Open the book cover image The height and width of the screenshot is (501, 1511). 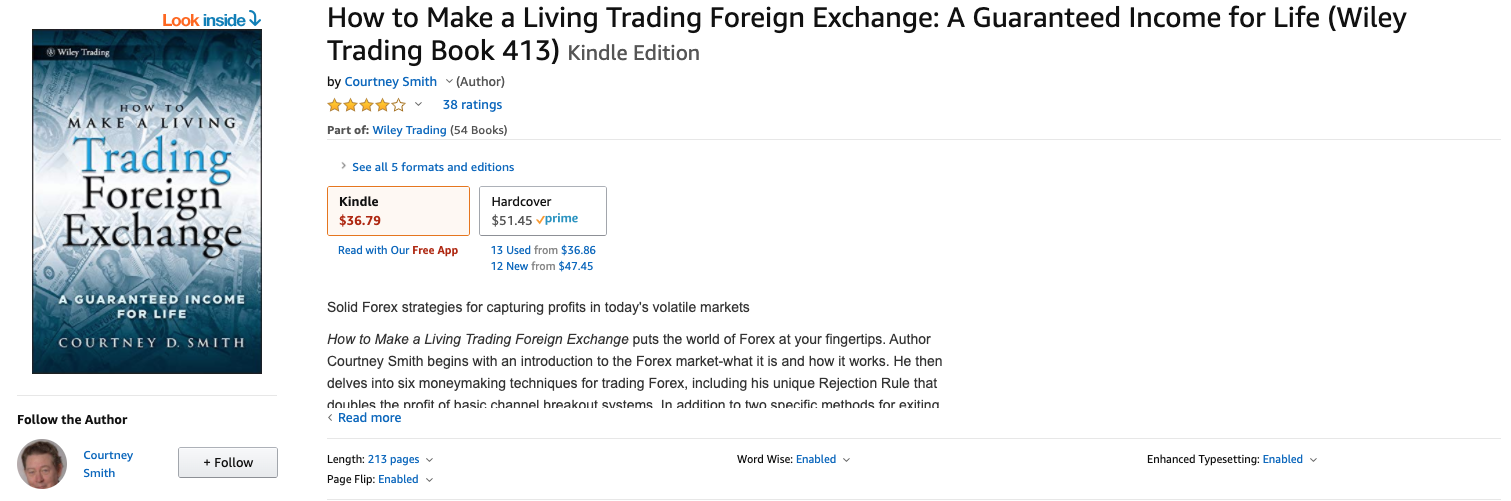[x=147, y=202]
